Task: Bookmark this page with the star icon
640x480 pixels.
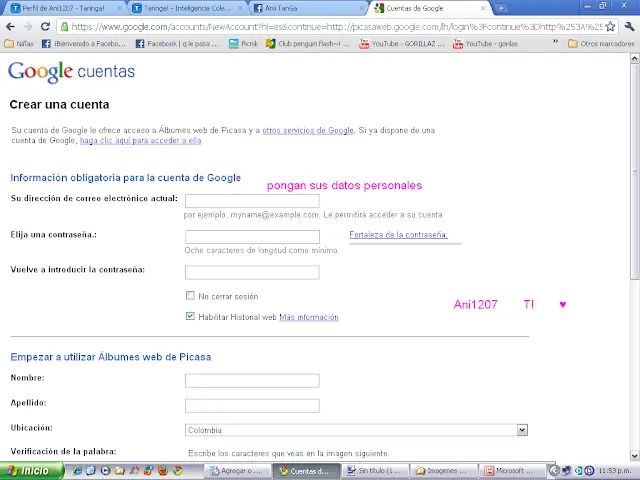Action: tap(610, 27)
